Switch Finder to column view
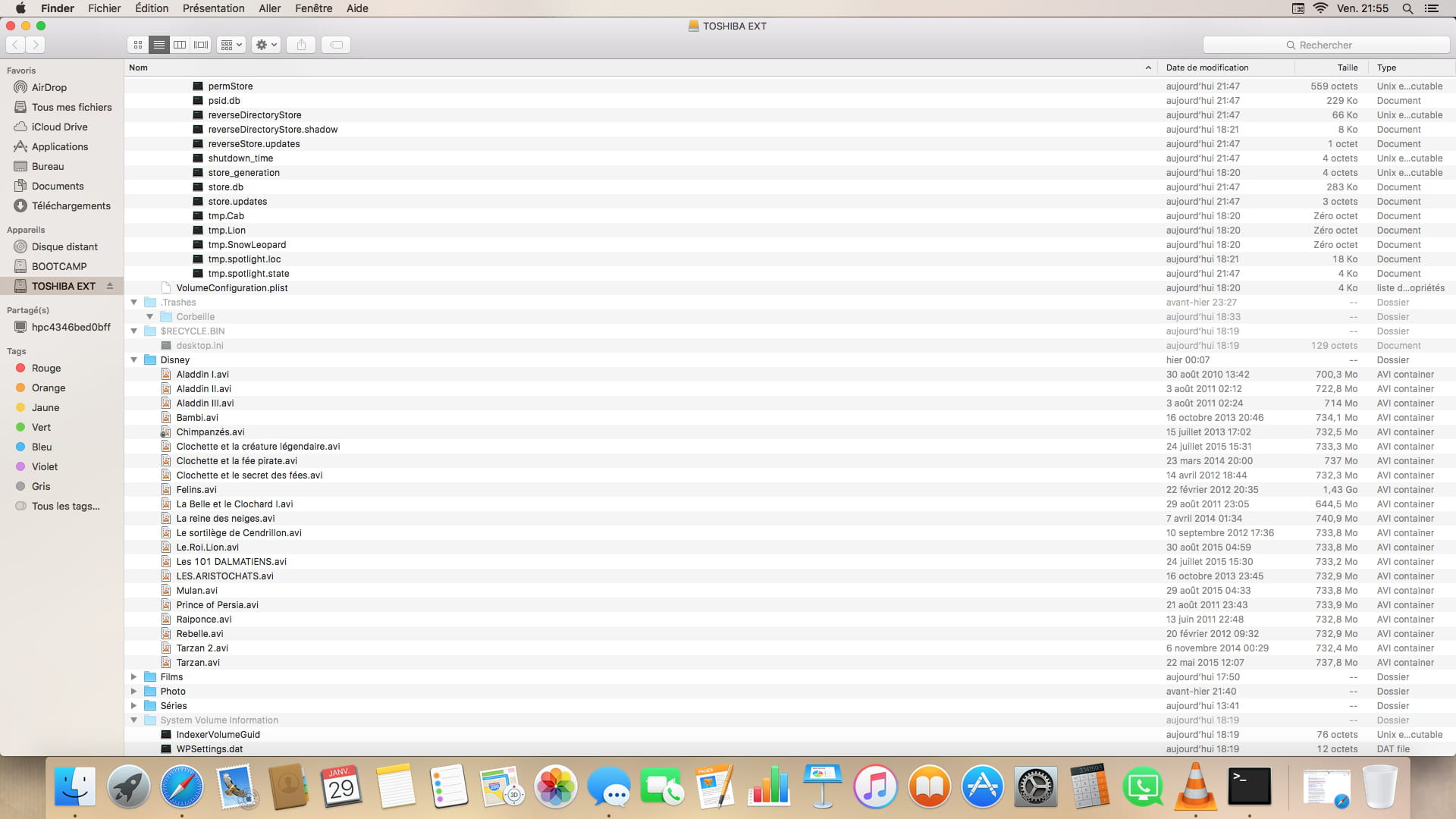 pos(180,45)
